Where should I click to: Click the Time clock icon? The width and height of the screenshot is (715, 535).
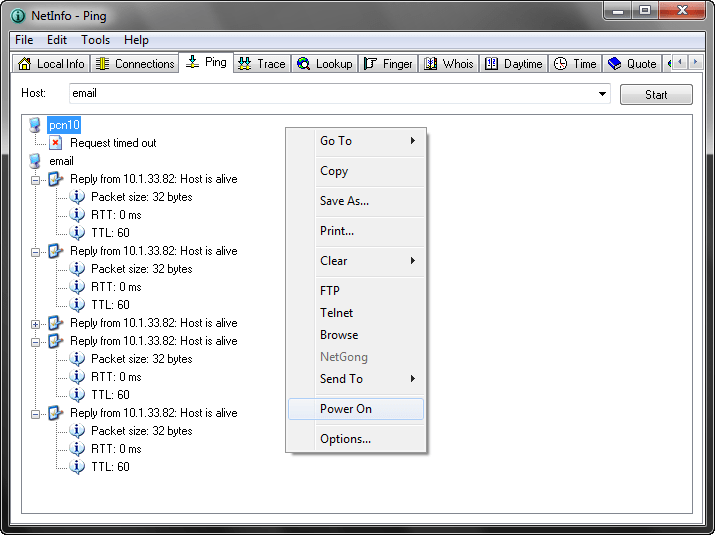tap(560, 63)
